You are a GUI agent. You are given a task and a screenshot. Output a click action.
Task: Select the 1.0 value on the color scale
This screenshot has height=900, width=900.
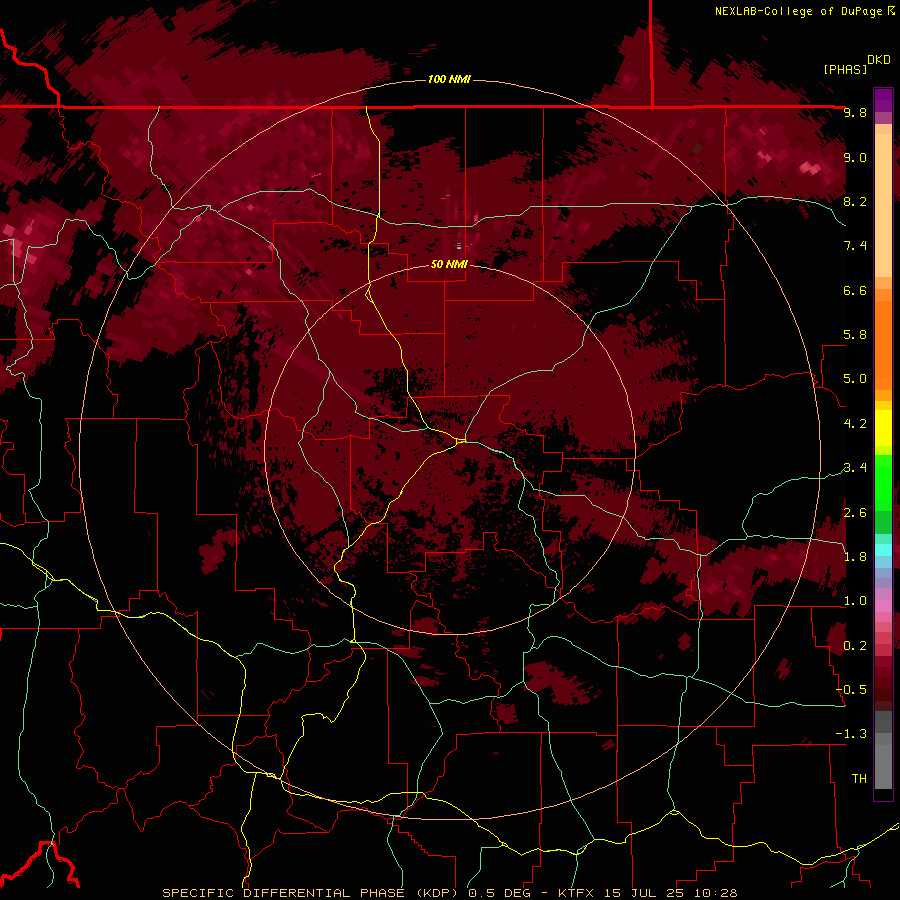pos(855,601)
